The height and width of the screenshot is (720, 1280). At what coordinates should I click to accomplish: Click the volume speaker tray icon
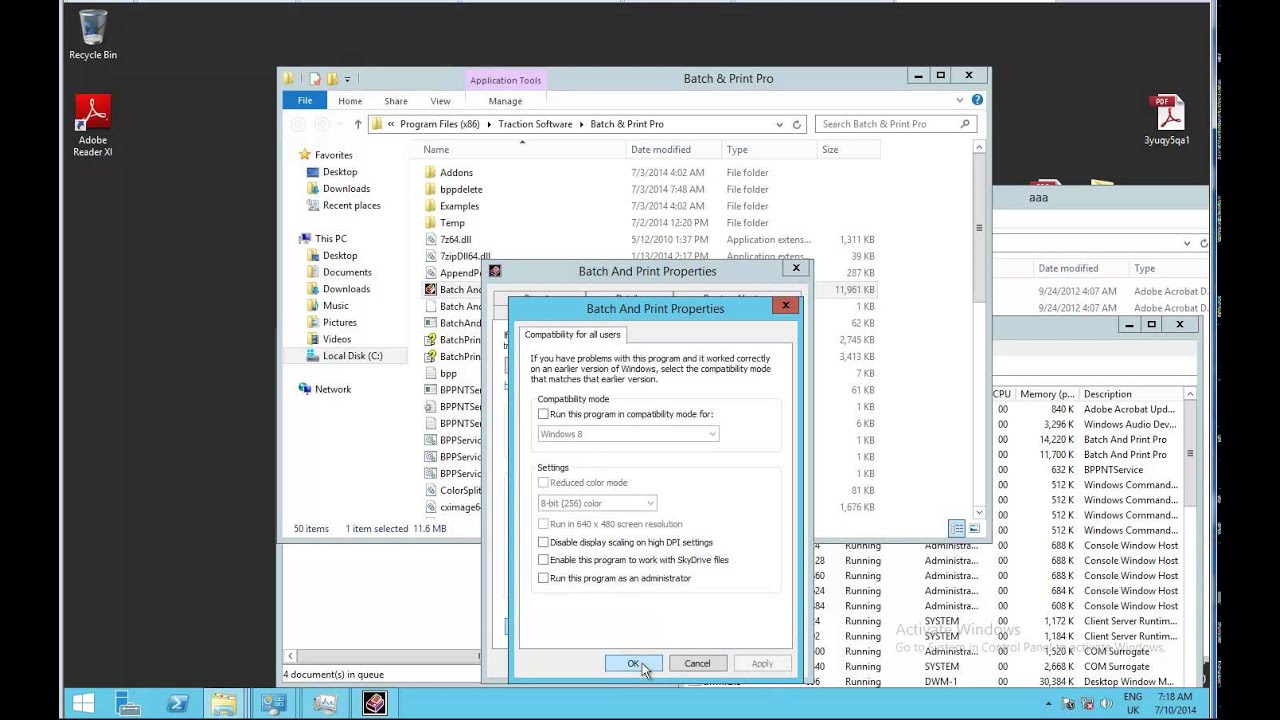pyautogui.click(x=1106, y=704)
